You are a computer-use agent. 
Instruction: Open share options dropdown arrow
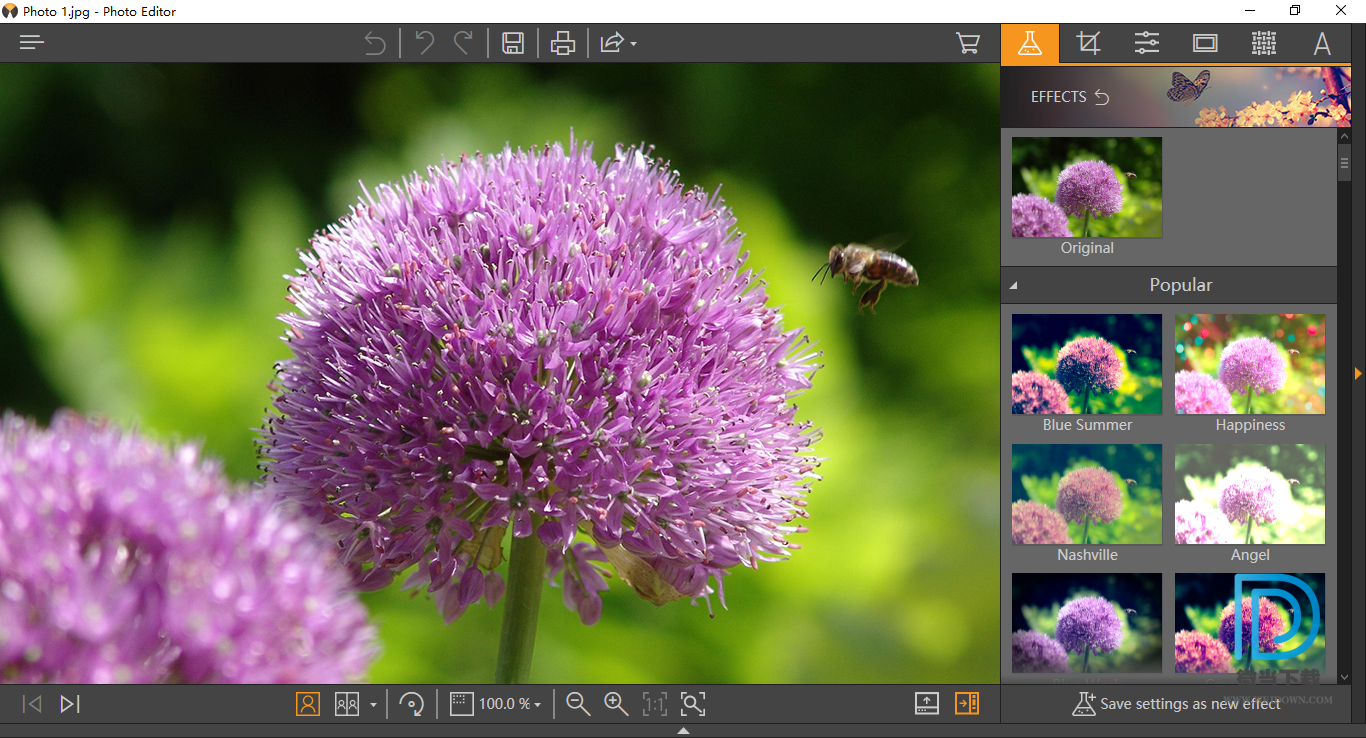[633, 44]
